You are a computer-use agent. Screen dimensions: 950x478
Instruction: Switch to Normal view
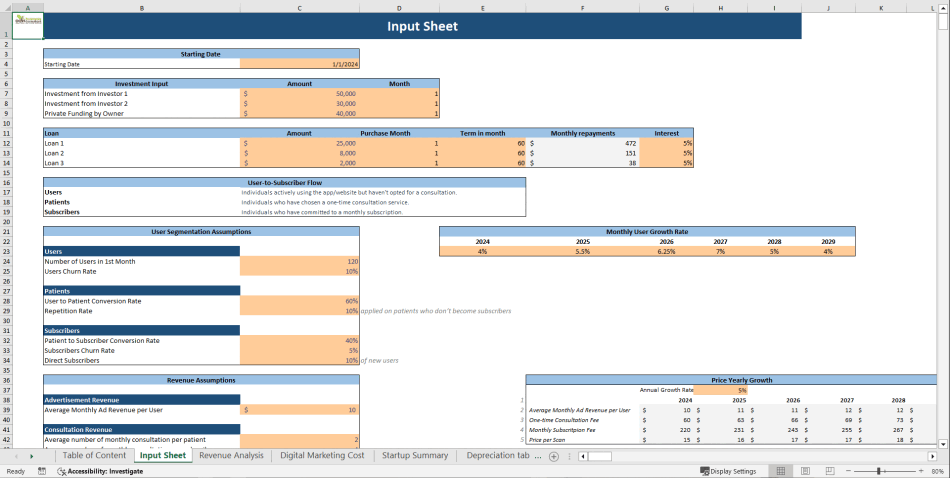(780, 471)
